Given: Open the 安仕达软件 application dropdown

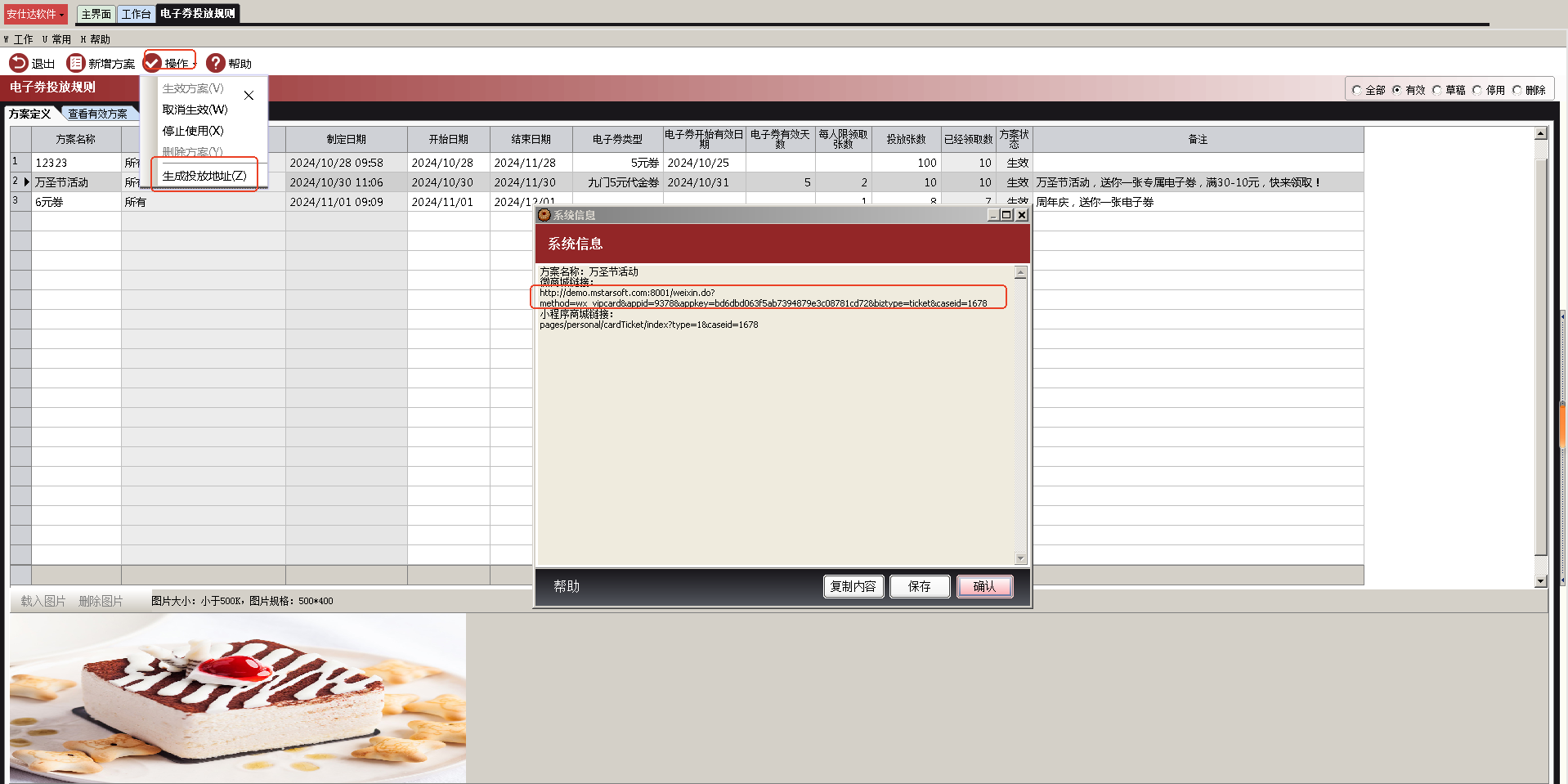Looking at the screenshot, I should coord(35,14).
